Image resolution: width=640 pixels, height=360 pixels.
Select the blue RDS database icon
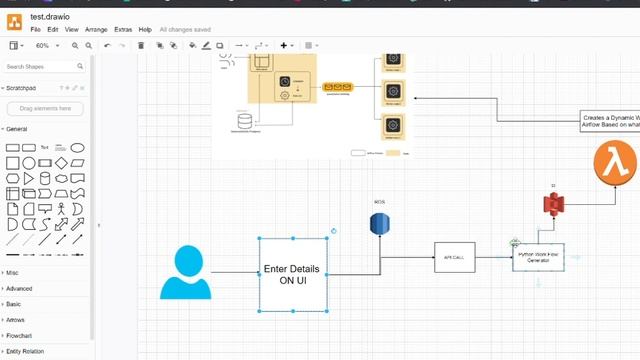coord(380,224)
